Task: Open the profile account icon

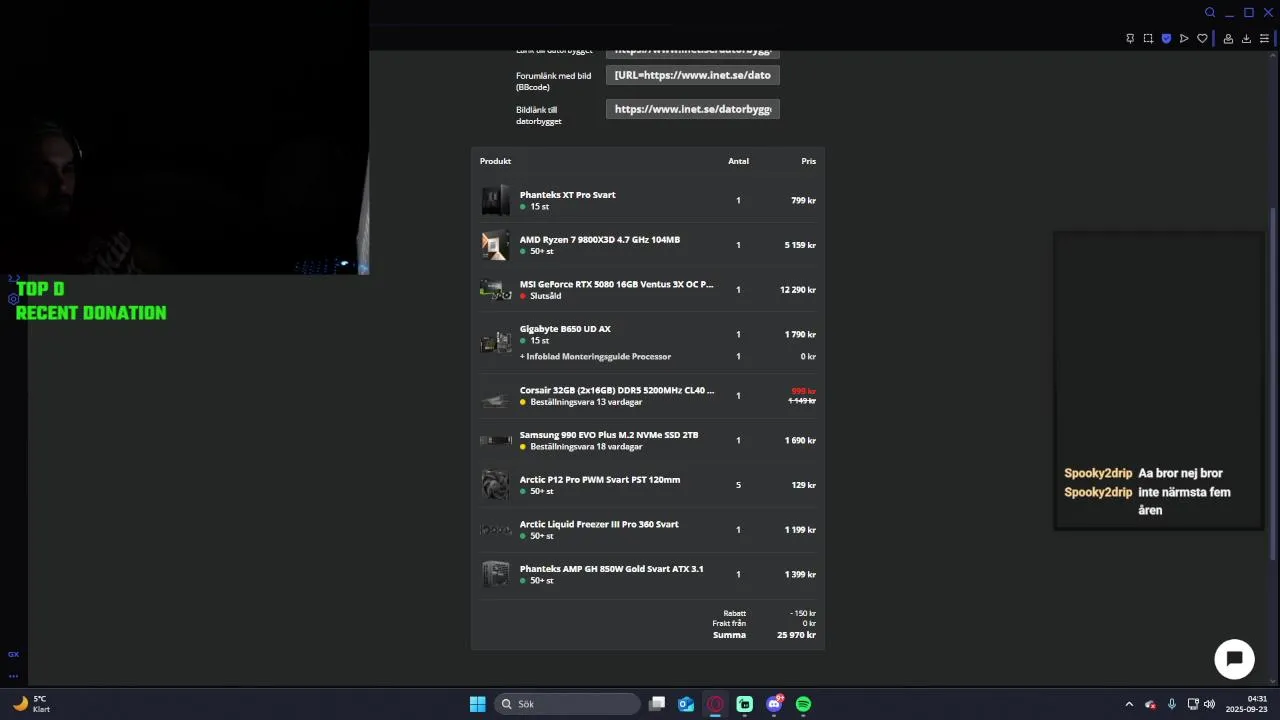Action: pyautogui.click(x=1228, y=38)
